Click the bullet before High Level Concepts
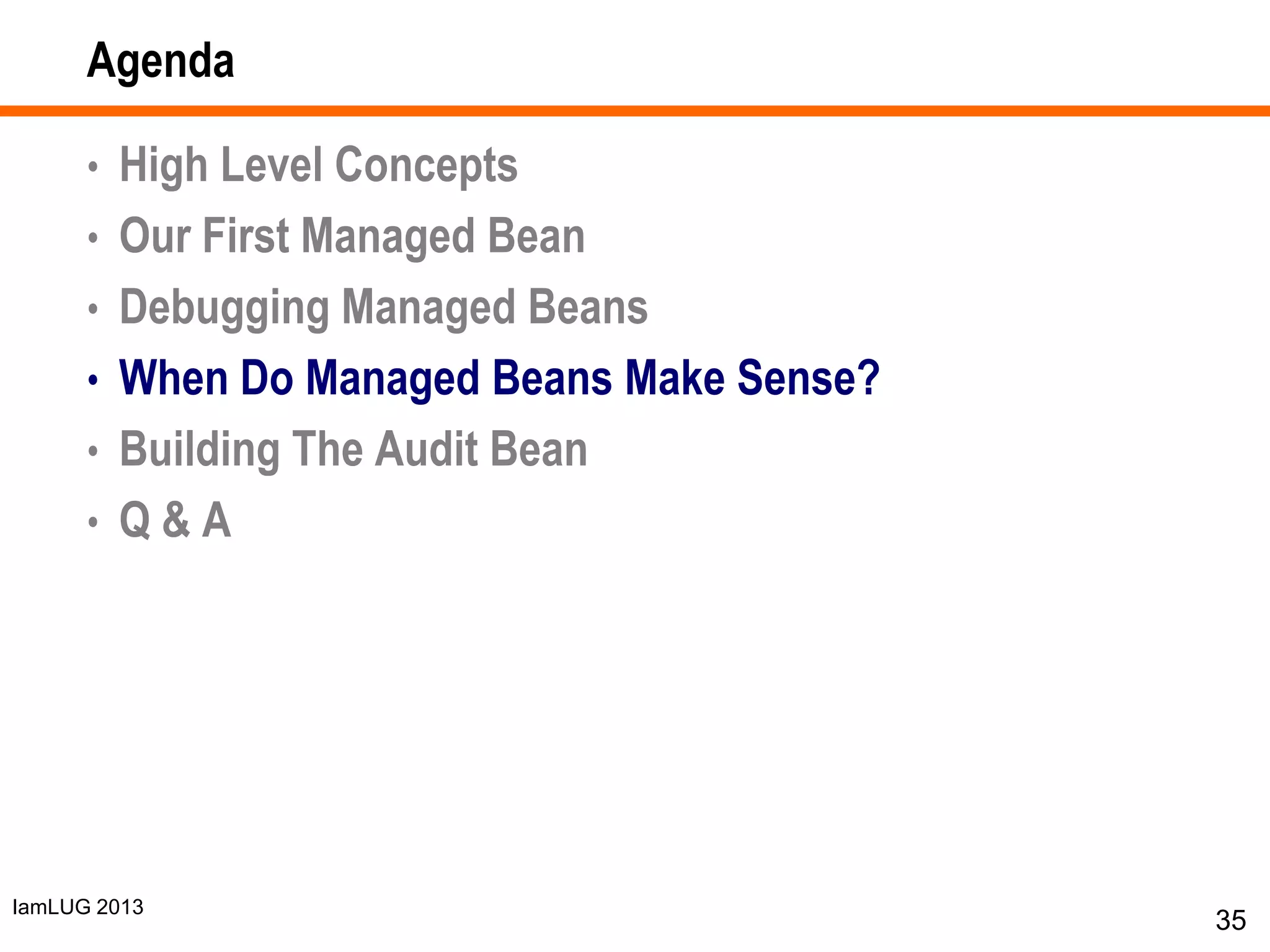Screen dimensions: 1270x952 92,167
